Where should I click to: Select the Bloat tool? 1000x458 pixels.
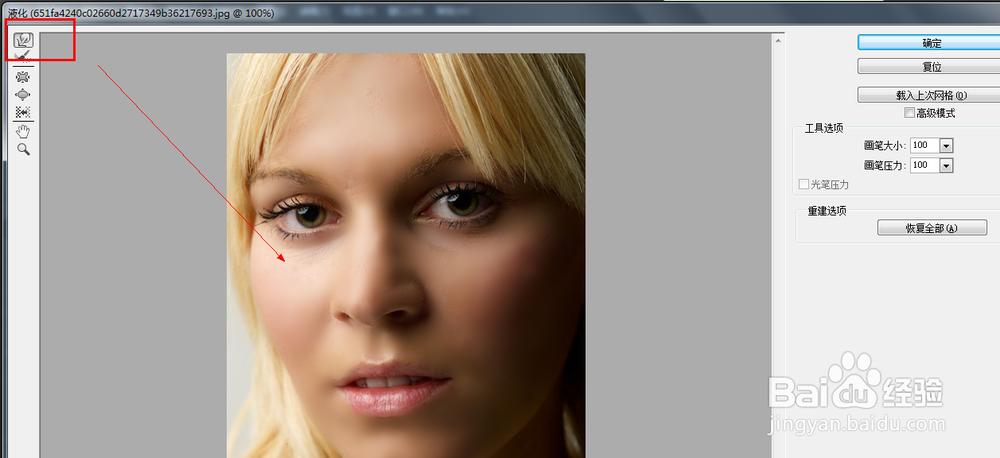point(24,94)
